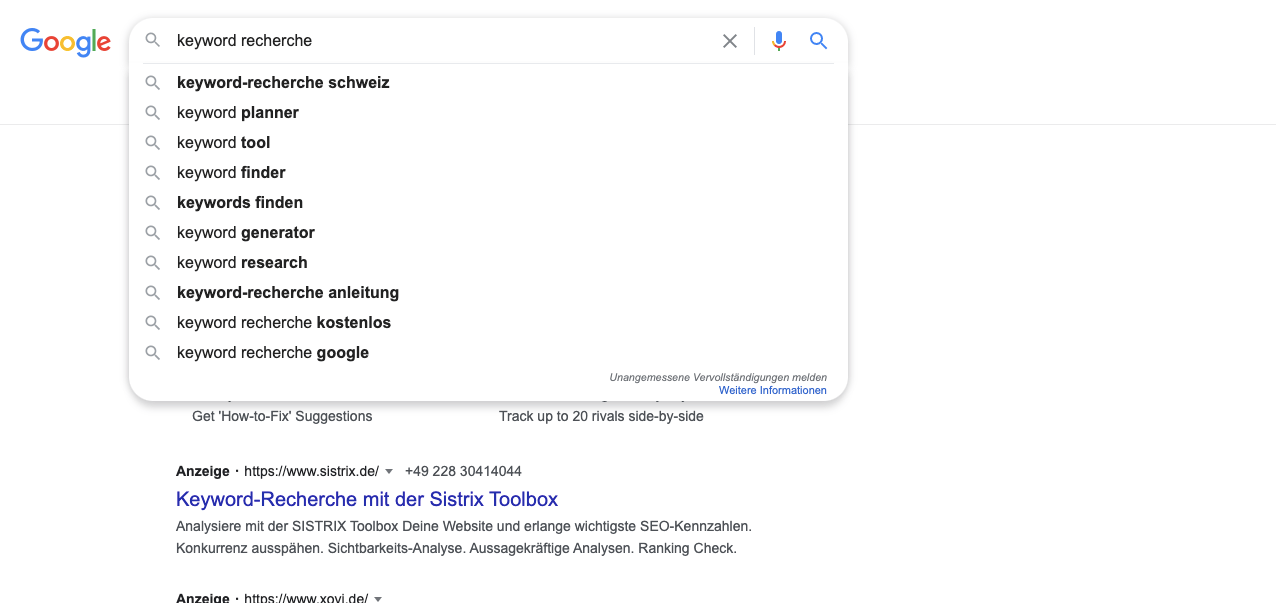
Task: Choose 'keyword finder' from suggestions
Action: (x=231, y=173)
